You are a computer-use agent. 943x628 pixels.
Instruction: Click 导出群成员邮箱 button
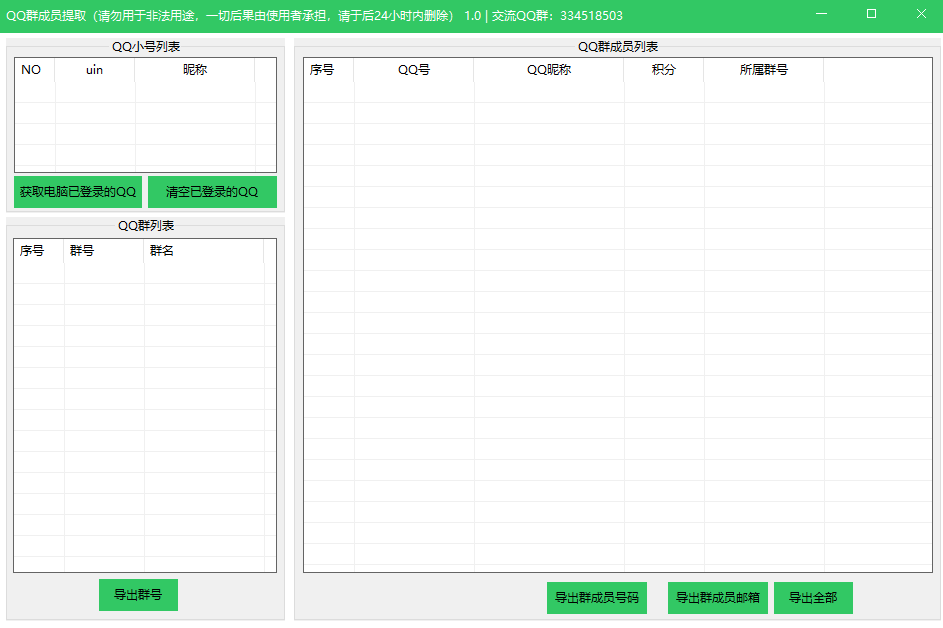(717, 598)
